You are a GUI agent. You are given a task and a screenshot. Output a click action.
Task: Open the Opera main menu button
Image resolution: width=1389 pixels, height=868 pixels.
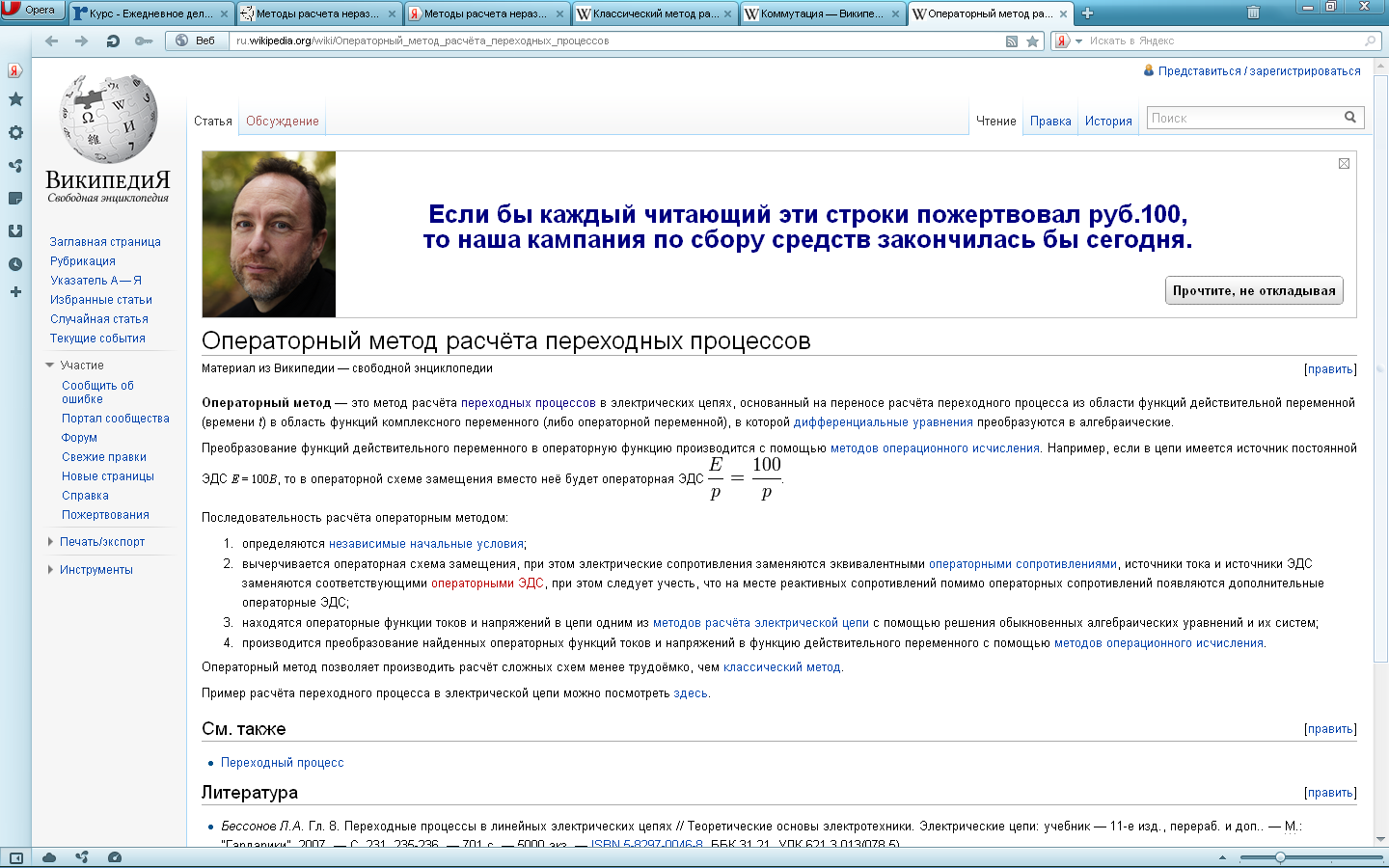32,10
